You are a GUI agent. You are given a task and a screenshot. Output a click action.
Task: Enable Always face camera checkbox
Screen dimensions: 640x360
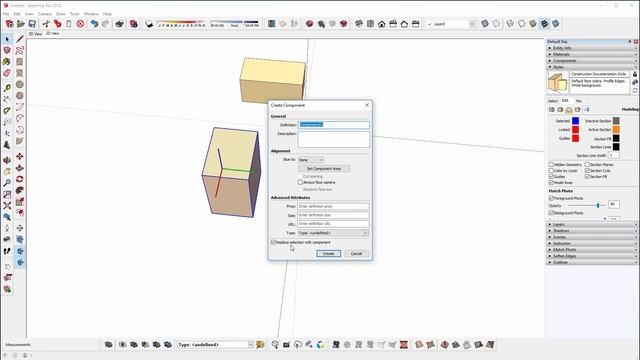click(x=300, y=182)
